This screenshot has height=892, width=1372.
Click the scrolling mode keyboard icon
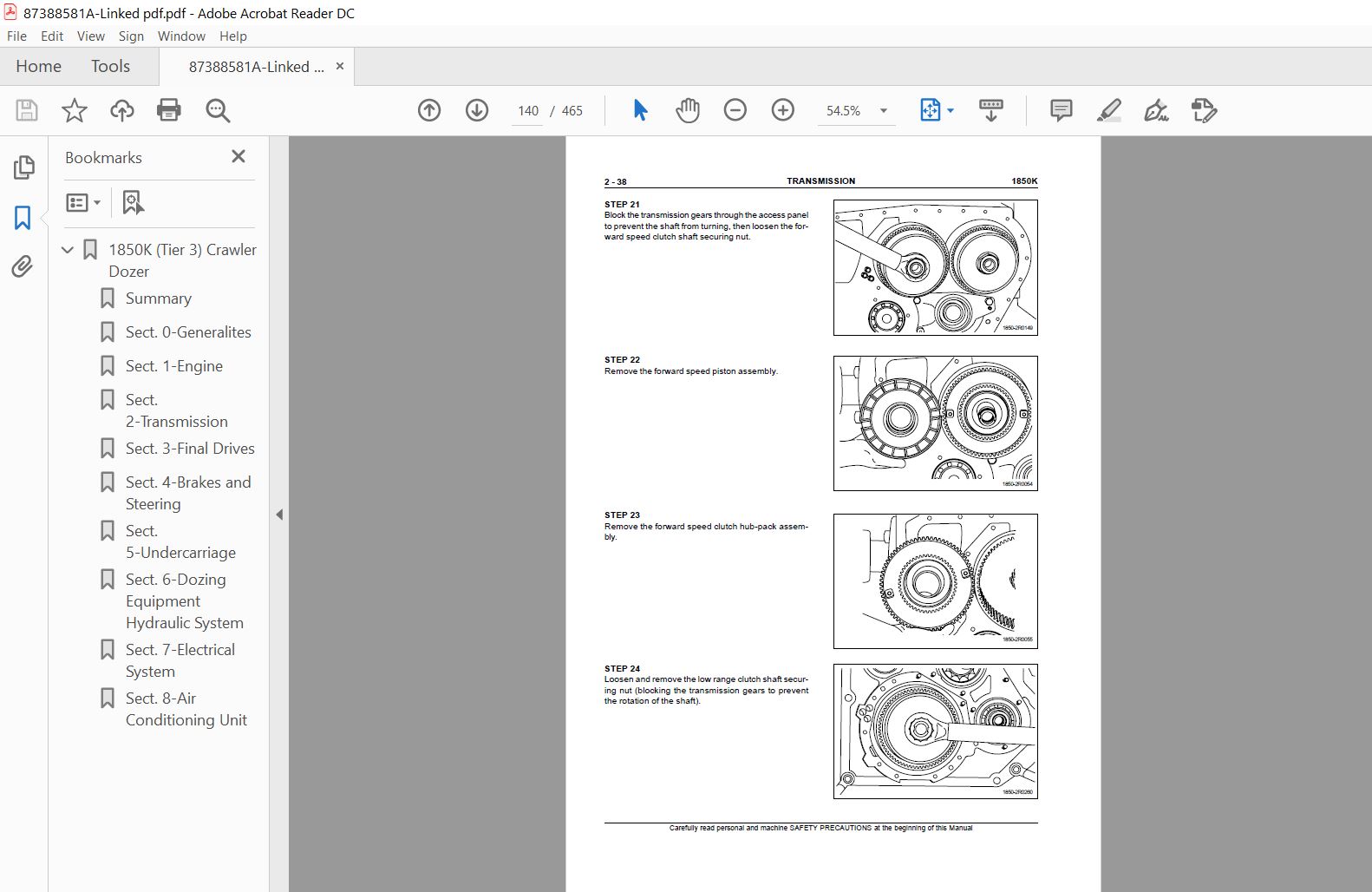click(x=991, y=110)
